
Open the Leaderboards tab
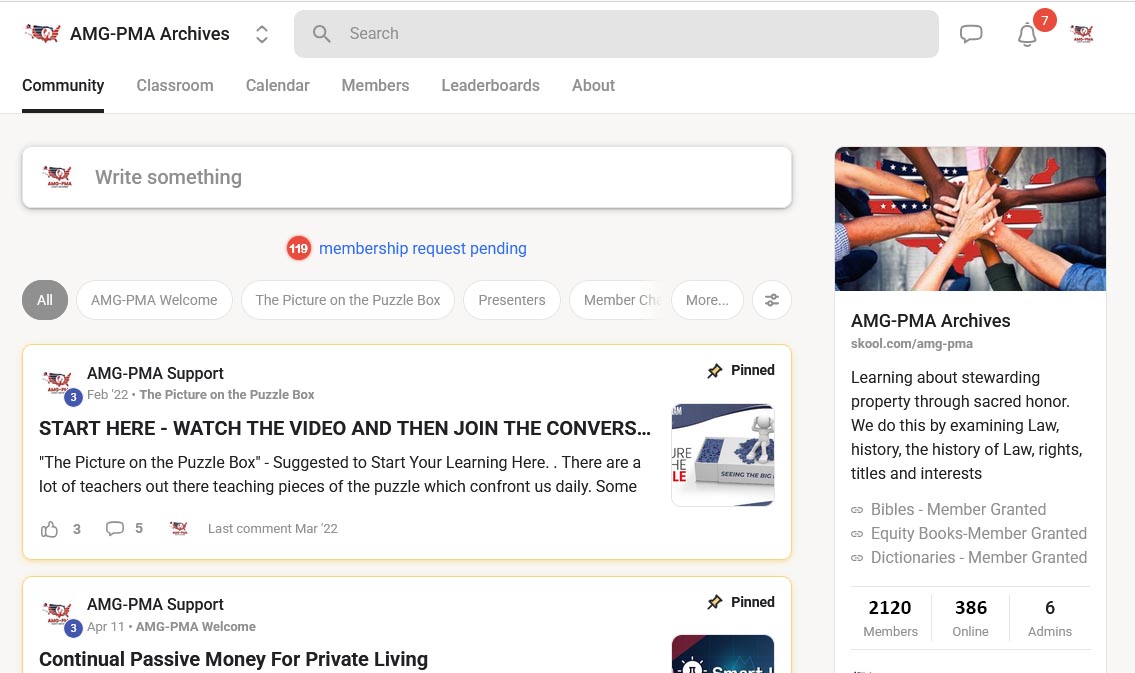pyautogui.click(x=490, y=86)
